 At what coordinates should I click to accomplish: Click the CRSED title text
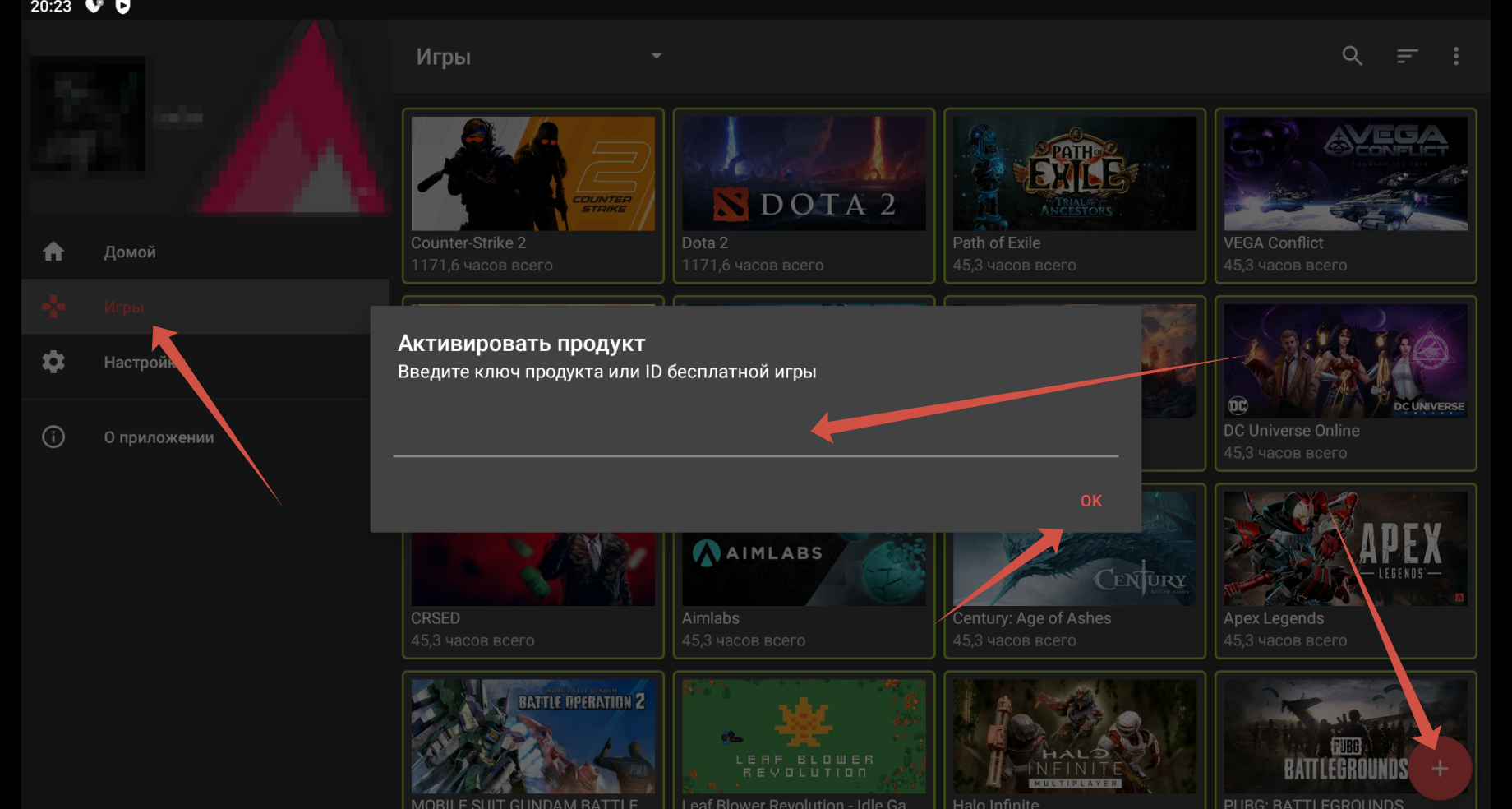[x=436, y=618]
